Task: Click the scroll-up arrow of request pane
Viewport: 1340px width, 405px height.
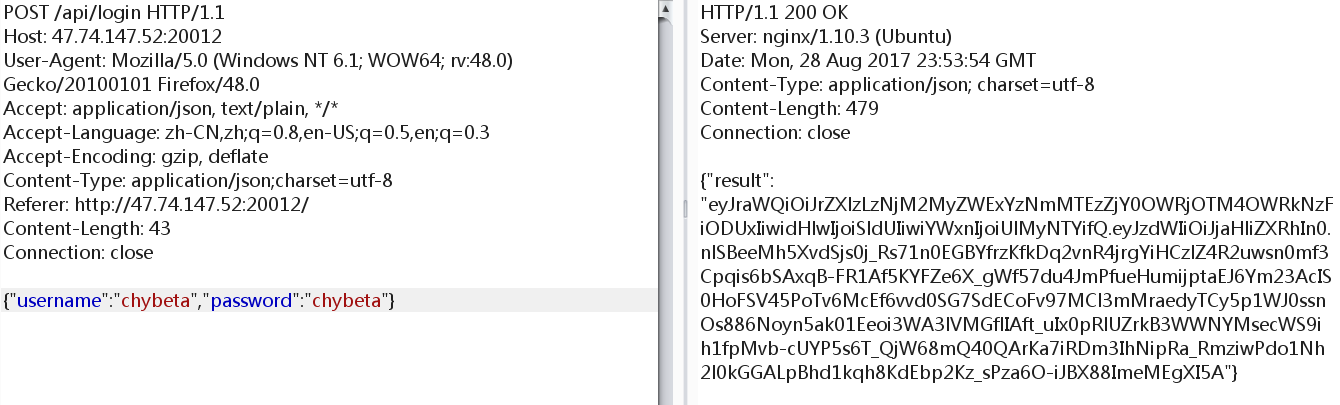Action: 665,8
